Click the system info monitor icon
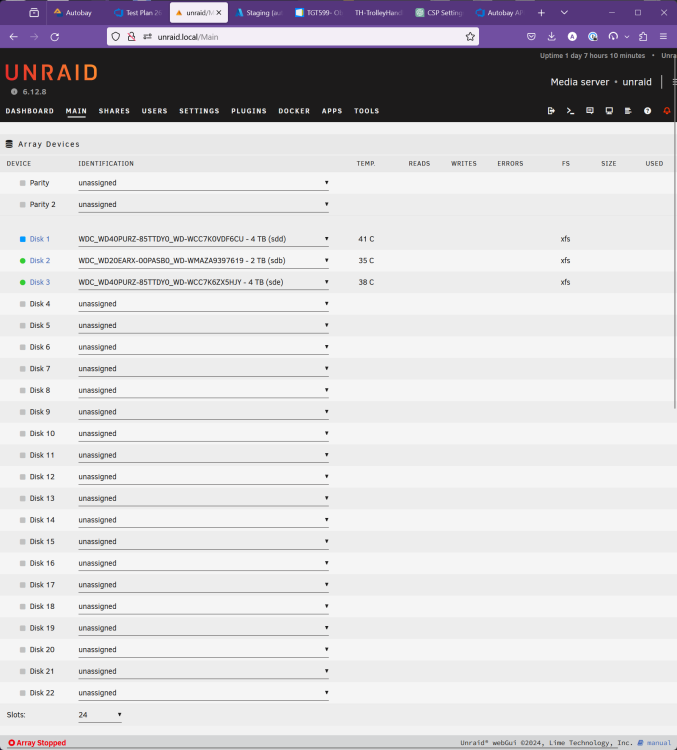The width and height of the screenshot is (677, 750). tap(609, 111)
